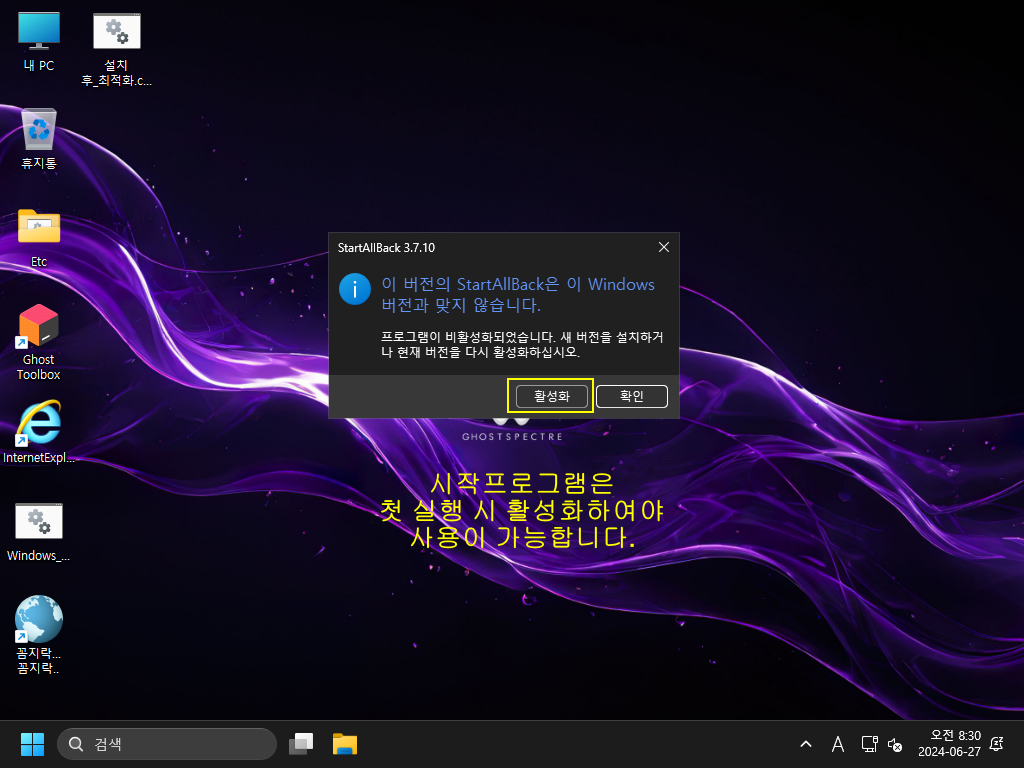The width and height of the screenshot is (1024, 768).
Task: Select the Etc folder on desktop
Action: click(39, 238)
